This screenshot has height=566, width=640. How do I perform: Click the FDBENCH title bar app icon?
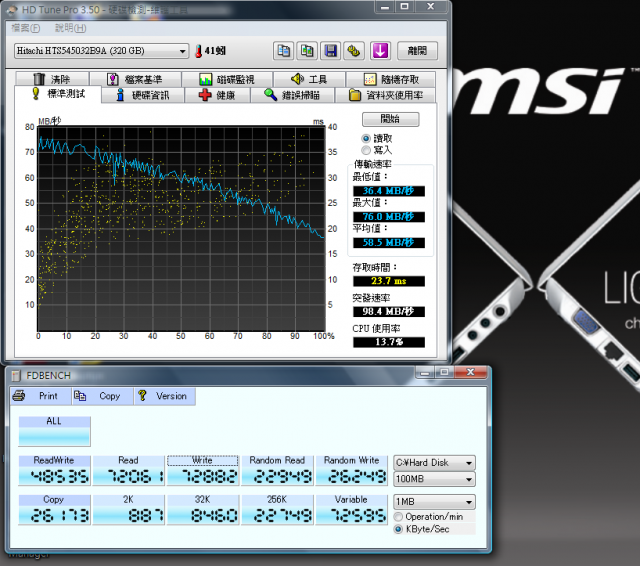click(x=16, y=375)
